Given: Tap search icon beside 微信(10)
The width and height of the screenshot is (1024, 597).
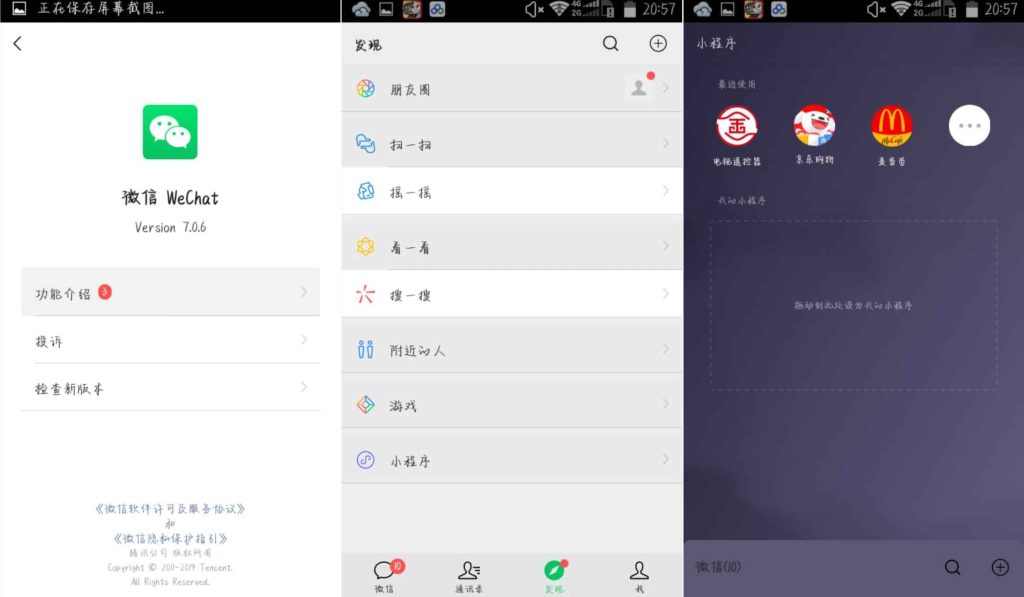Looking at the screenshot, I should point(953,567).
